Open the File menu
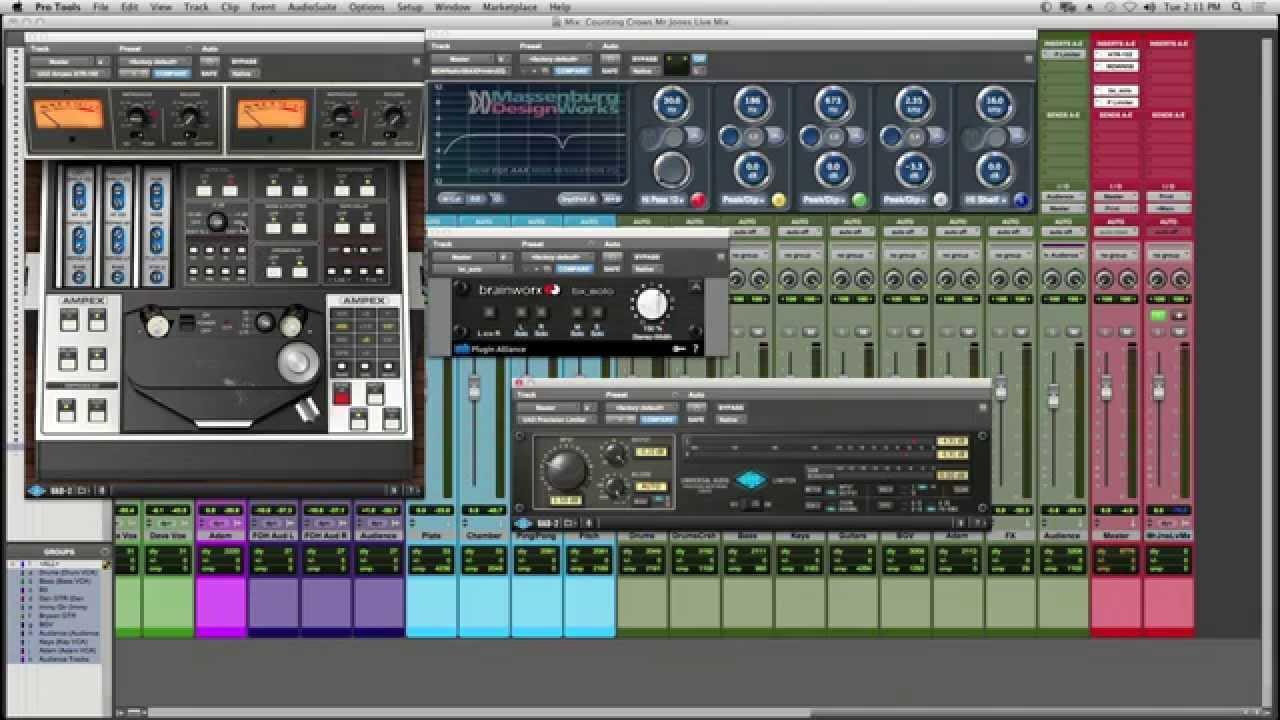 [x=101, y=7]
